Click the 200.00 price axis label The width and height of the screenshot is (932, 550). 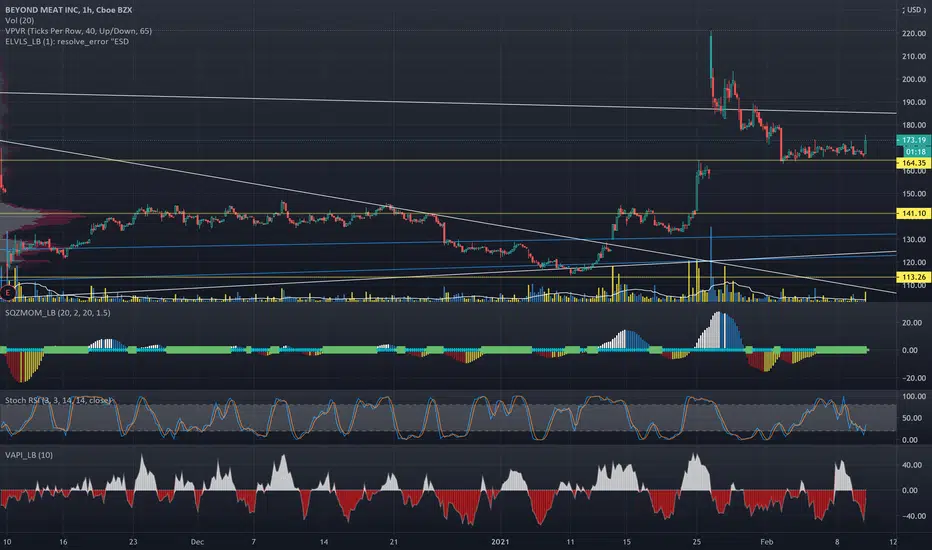pos(914,79)
